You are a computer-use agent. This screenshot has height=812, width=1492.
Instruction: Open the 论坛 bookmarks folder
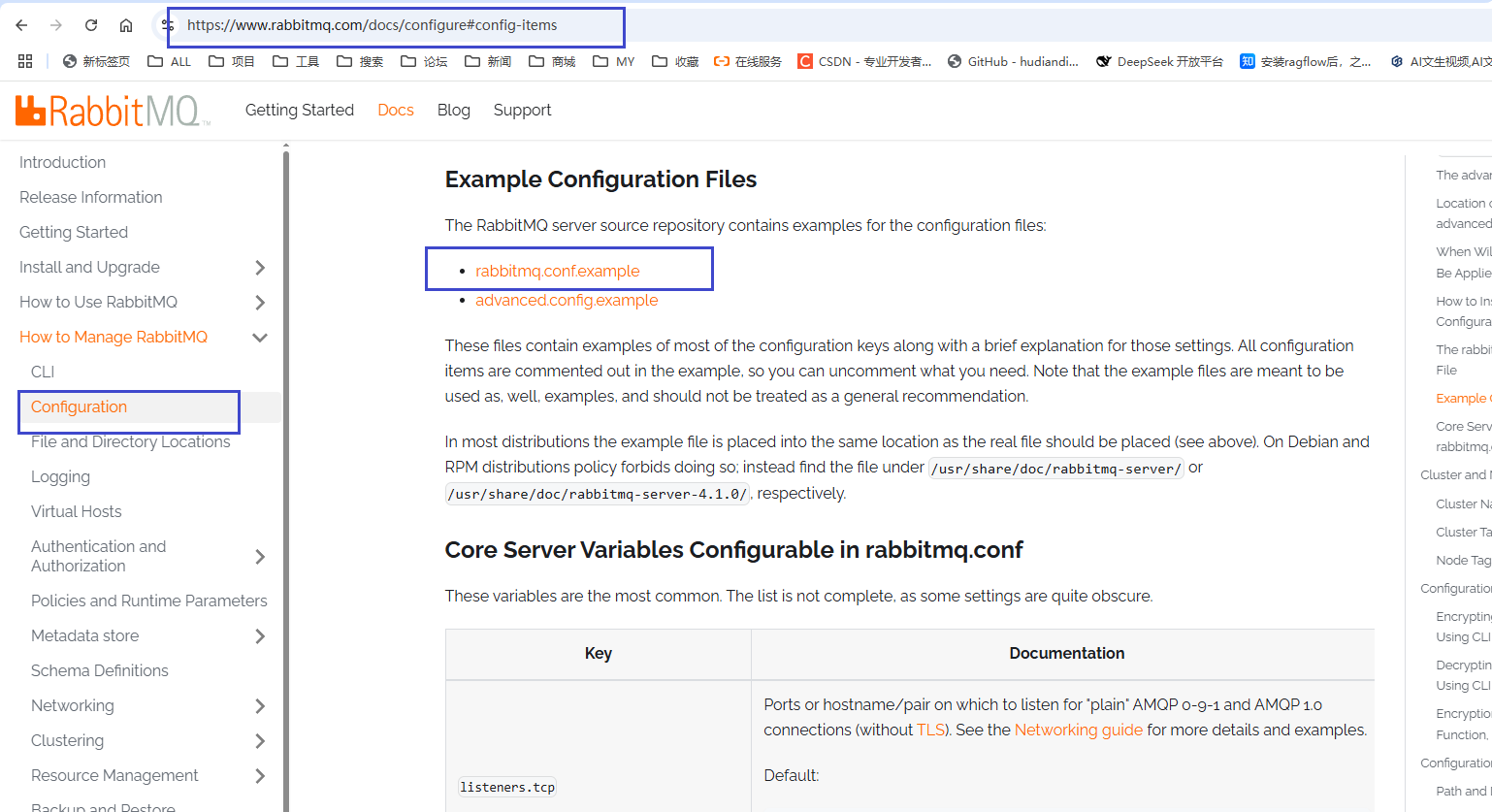click(x=424, y=61)
